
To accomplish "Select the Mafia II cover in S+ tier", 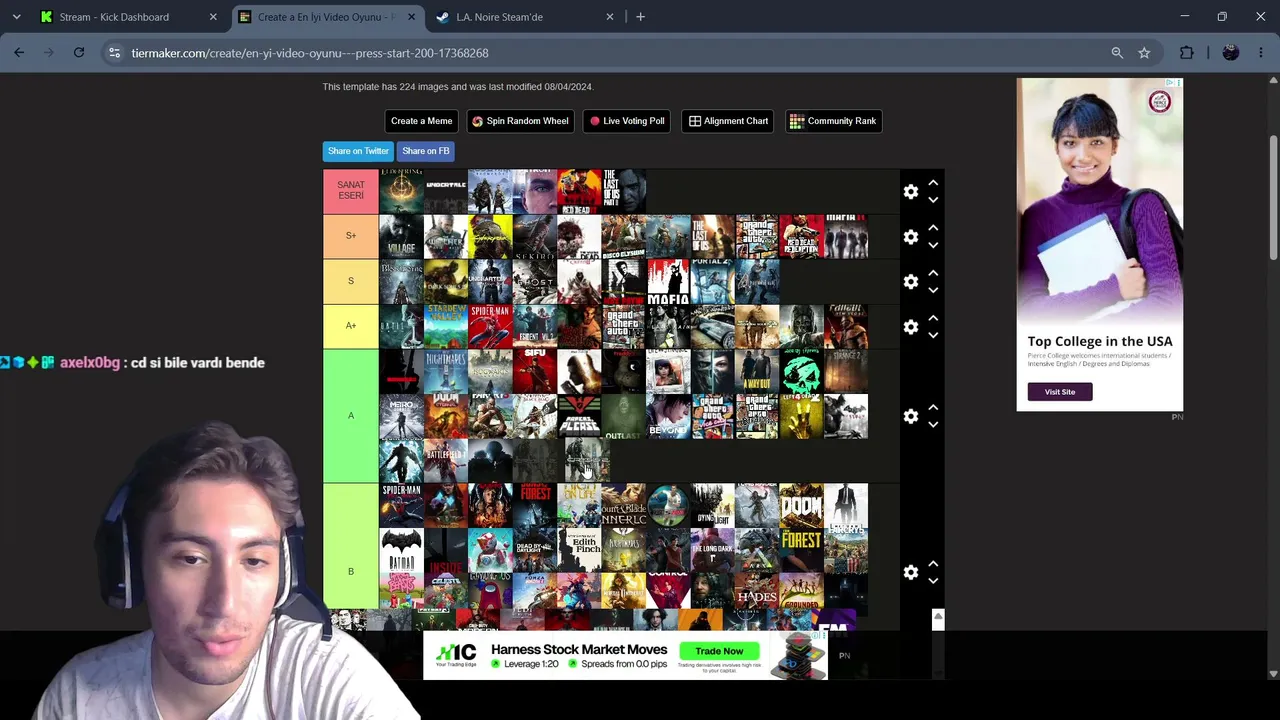I will [x=846, y=236].
